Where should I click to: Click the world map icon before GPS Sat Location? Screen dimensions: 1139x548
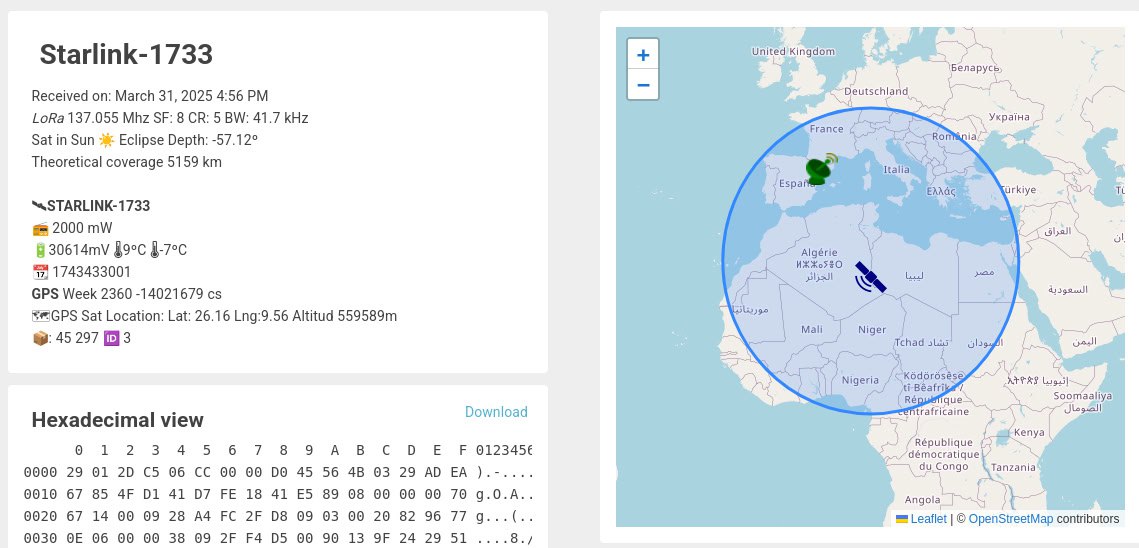(41, 316)
